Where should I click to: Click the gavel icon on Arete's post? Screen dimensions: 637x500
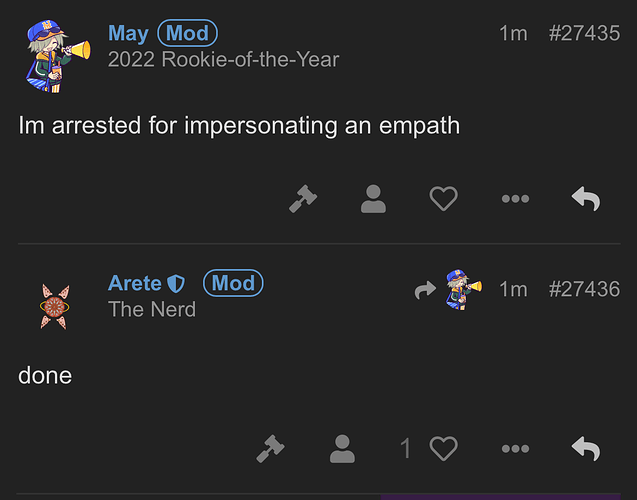click(x=271, y=448)
